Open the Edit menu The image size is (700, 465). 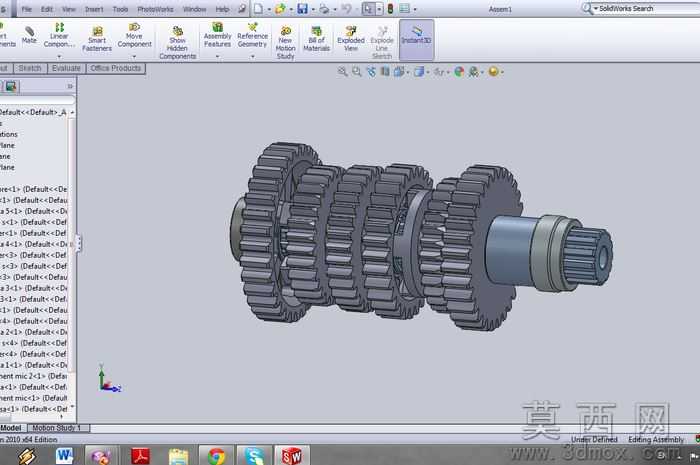(47, 9)
